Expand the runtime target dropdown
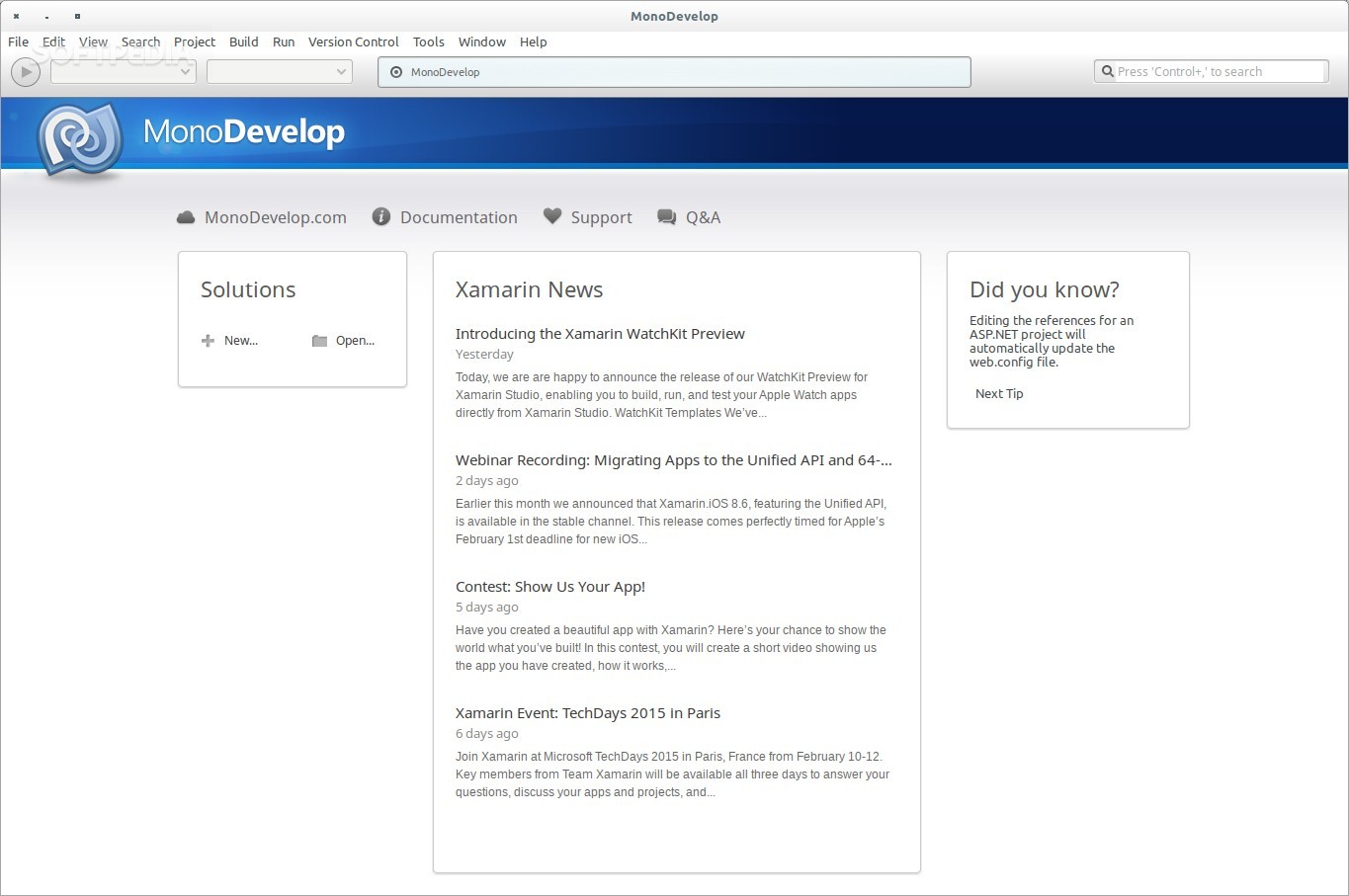1349x896 pixels. 280,72
